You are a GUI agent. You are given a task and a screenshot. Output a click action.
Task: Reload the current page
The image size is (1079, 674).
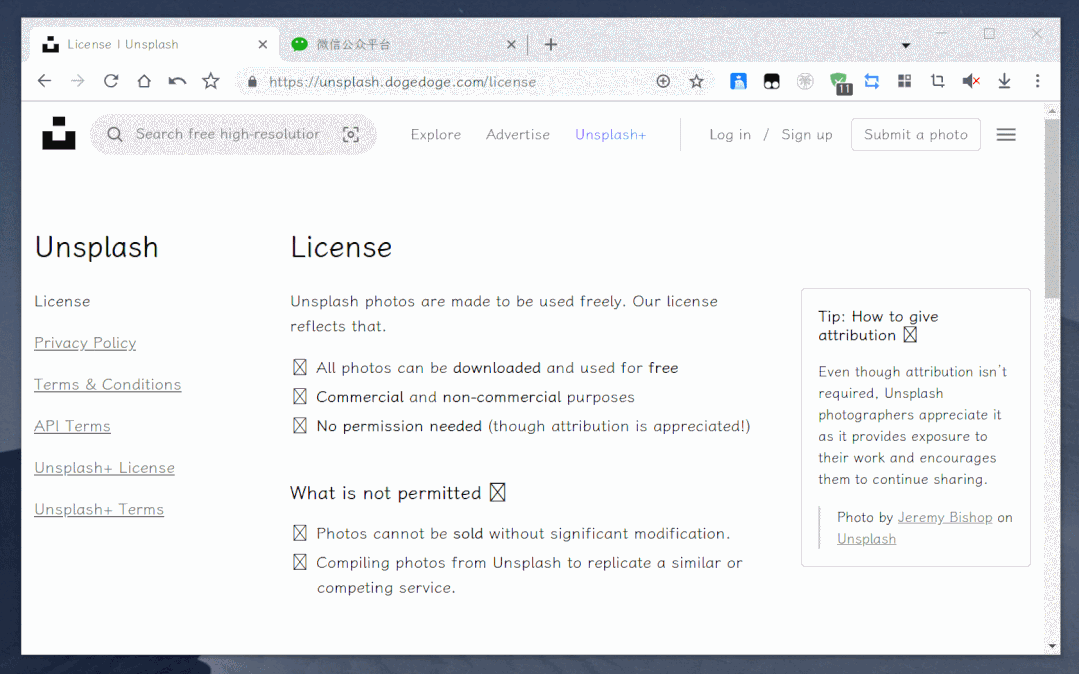111,81
